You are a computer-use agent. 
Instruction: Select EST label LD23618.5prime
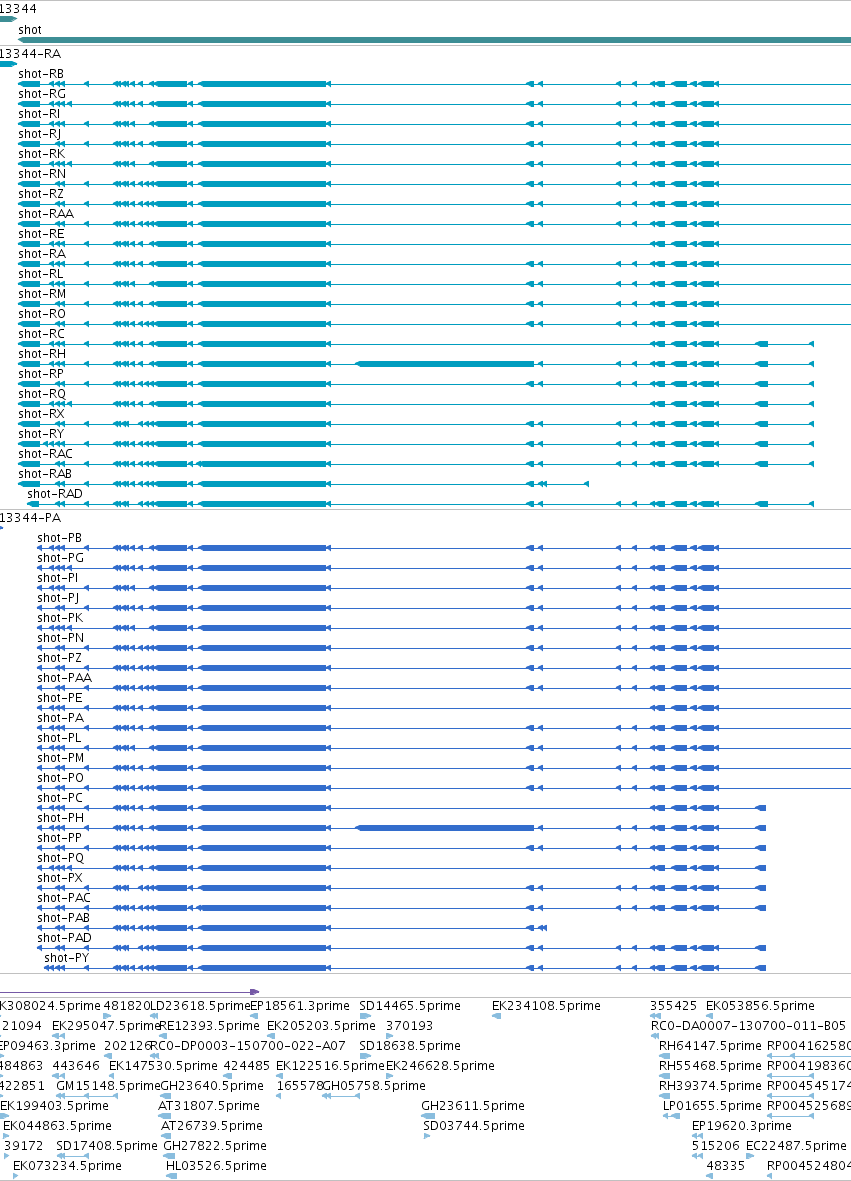[x=200, y=1006]
